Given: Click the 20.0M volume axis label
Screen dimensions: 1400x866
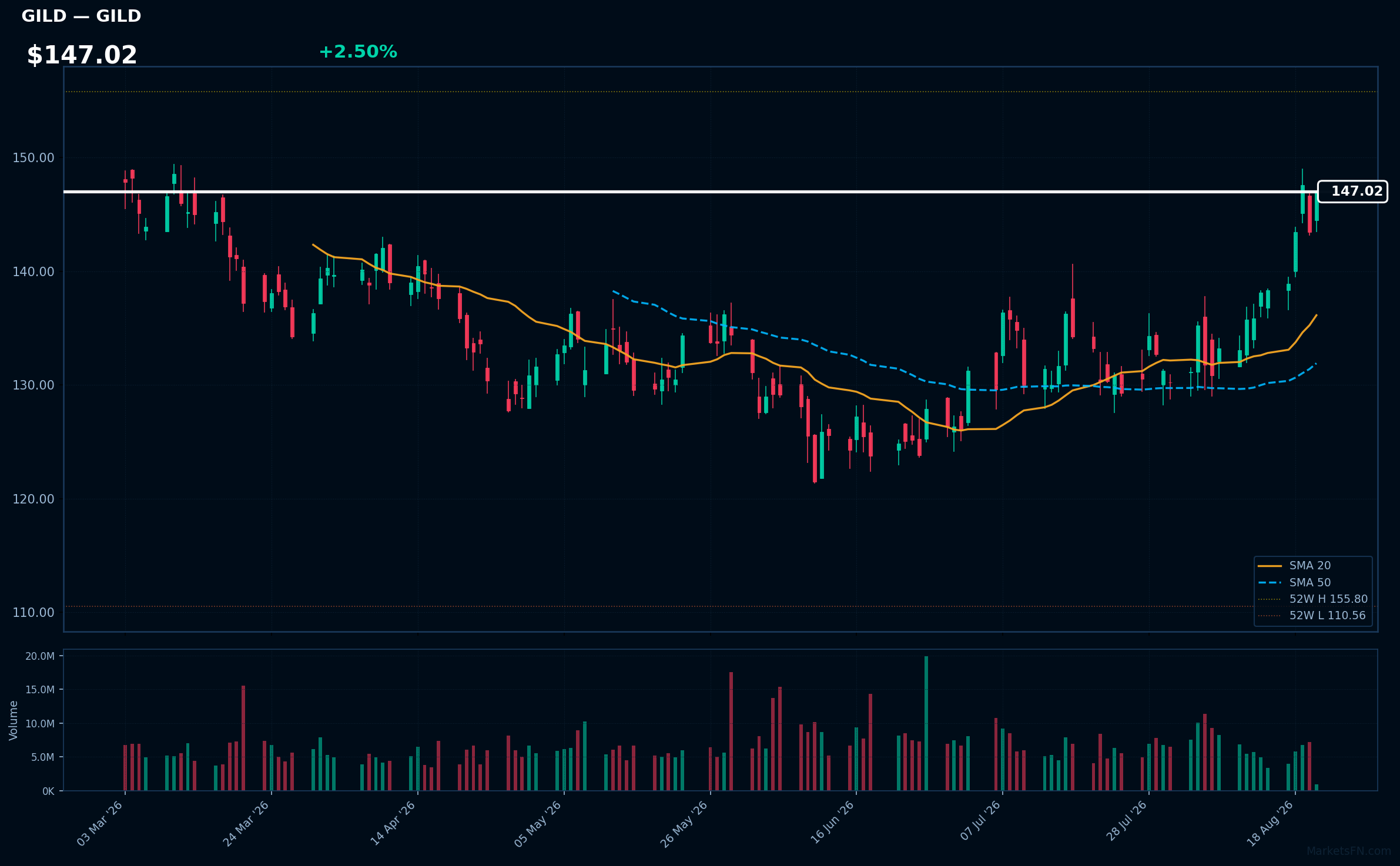Looking at the screenshot, I should pyautogui.click(x=40, y=656).
